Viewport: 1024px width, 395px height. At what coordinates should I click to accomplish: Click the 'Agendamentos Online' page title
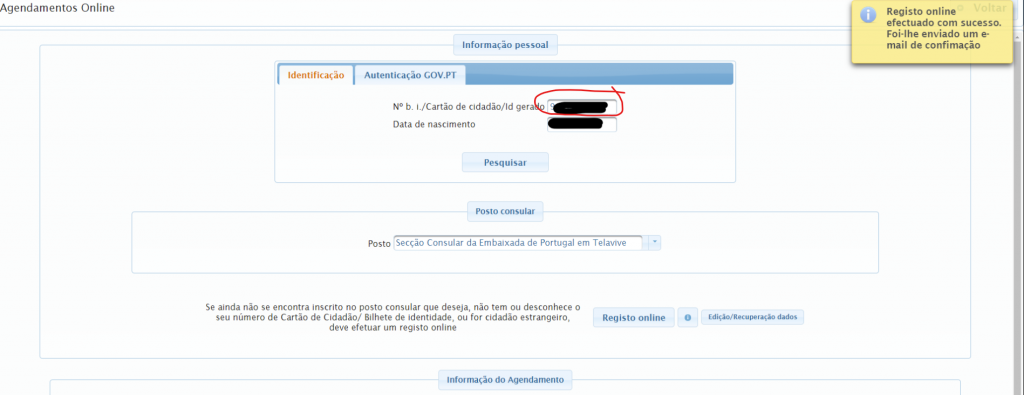tap(57, 8)
